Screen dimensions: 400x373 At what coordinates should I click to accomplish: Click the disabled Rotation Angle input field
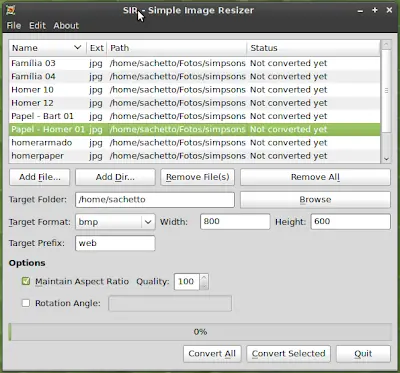point(170,303)
